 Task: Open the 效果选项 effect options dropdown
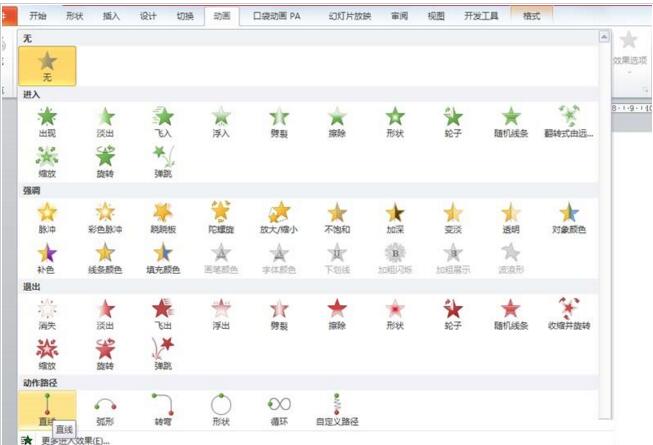630,54
